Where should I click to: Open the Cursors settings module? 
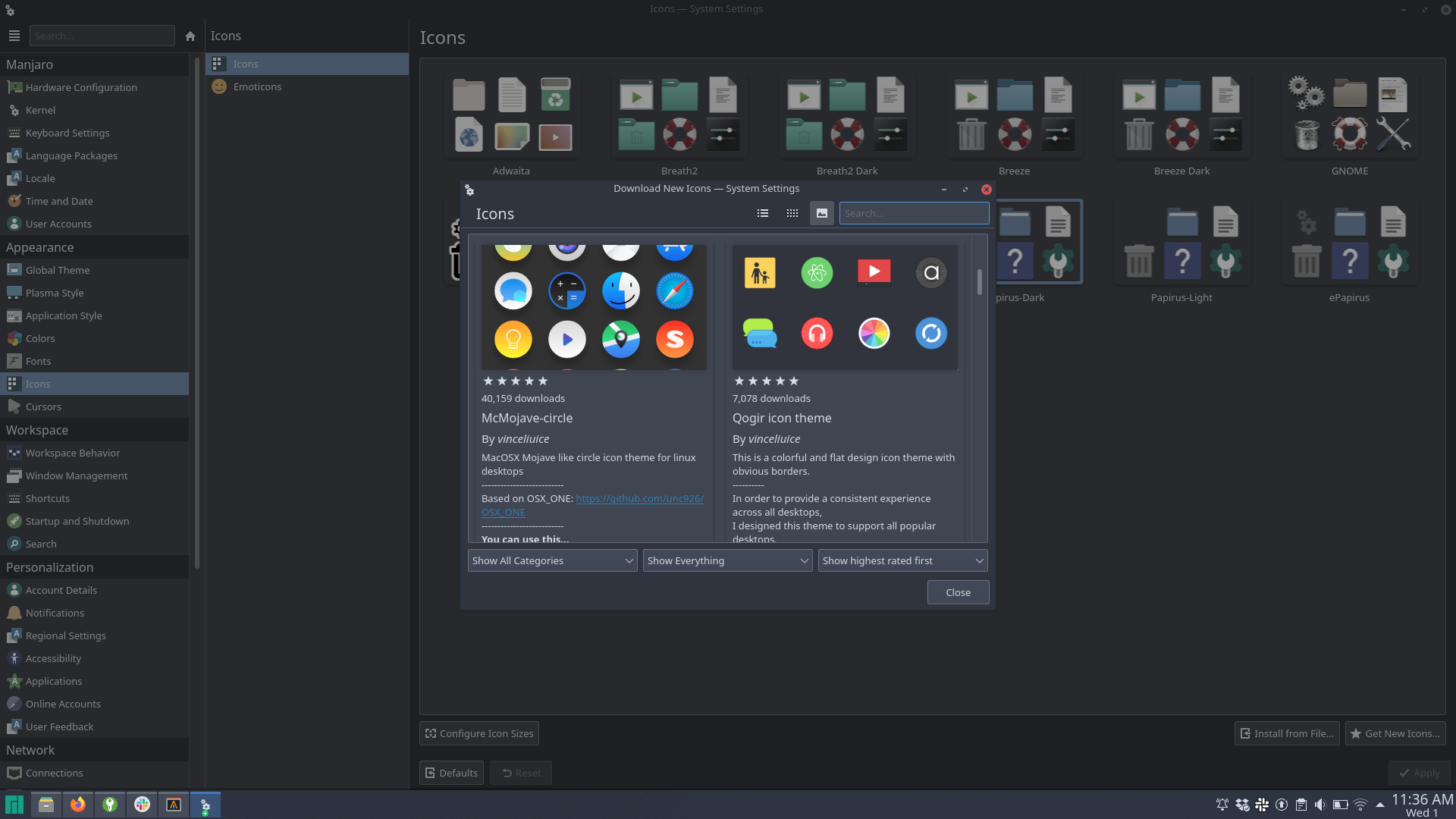(x=43, y=407)
